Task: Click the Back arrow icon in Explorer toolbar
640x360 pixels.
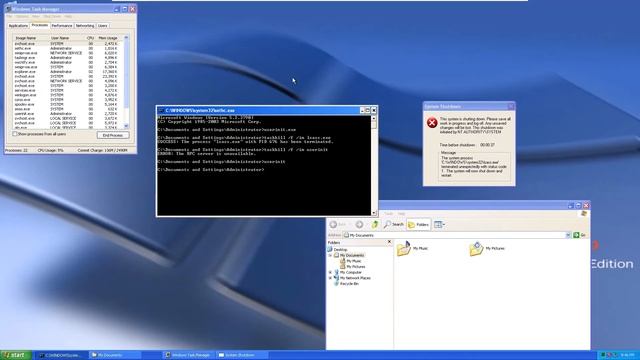Action: pos(333,224)
